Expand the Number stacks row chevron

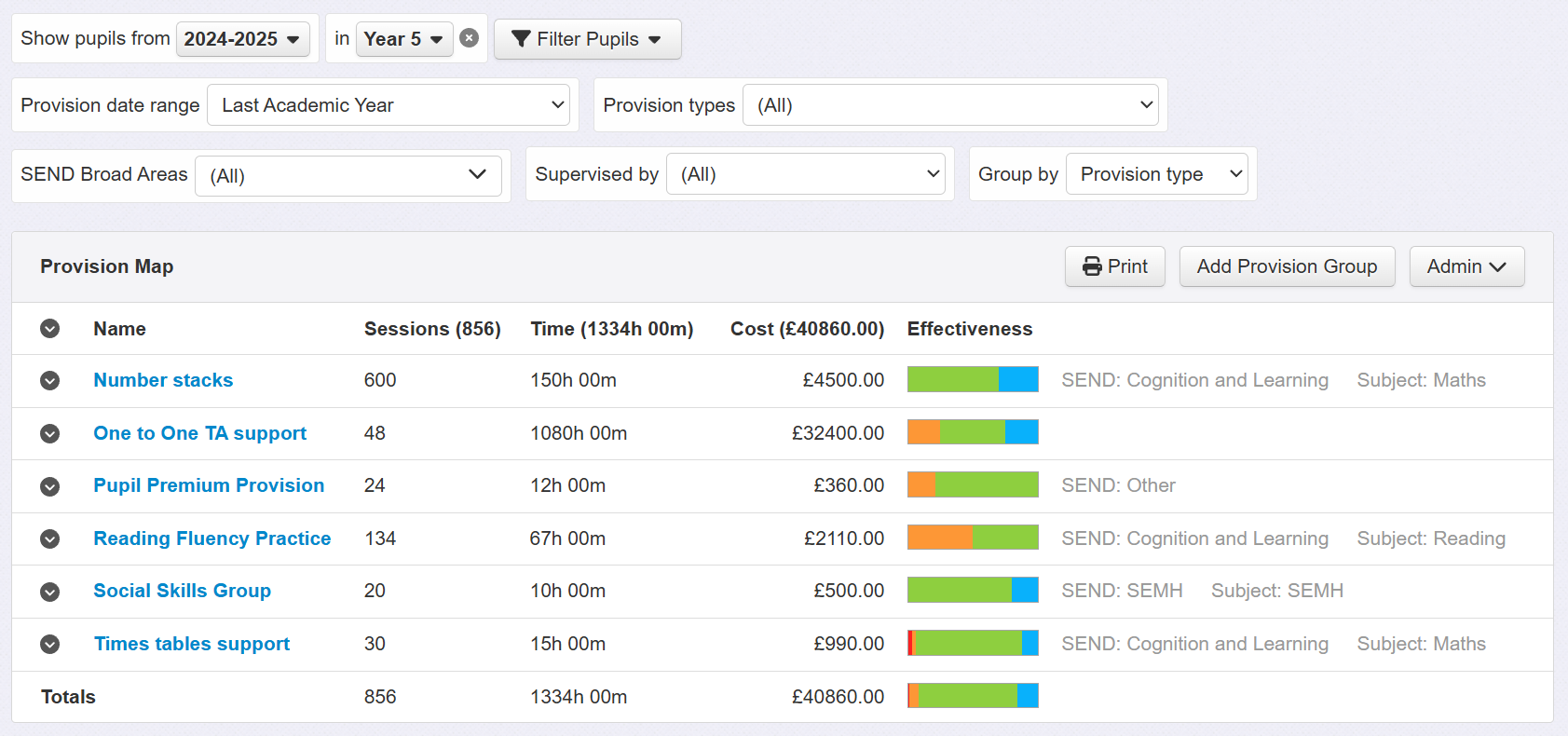click(x=50, y=380)
